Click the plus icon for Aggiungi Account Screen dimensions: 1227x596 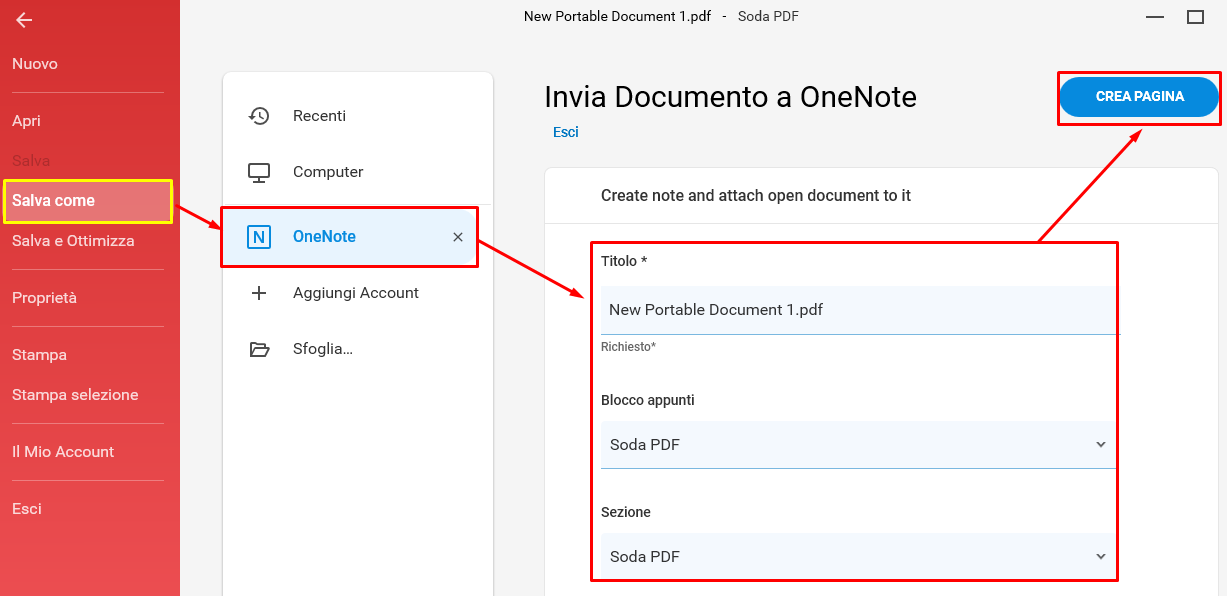point(259,293)
